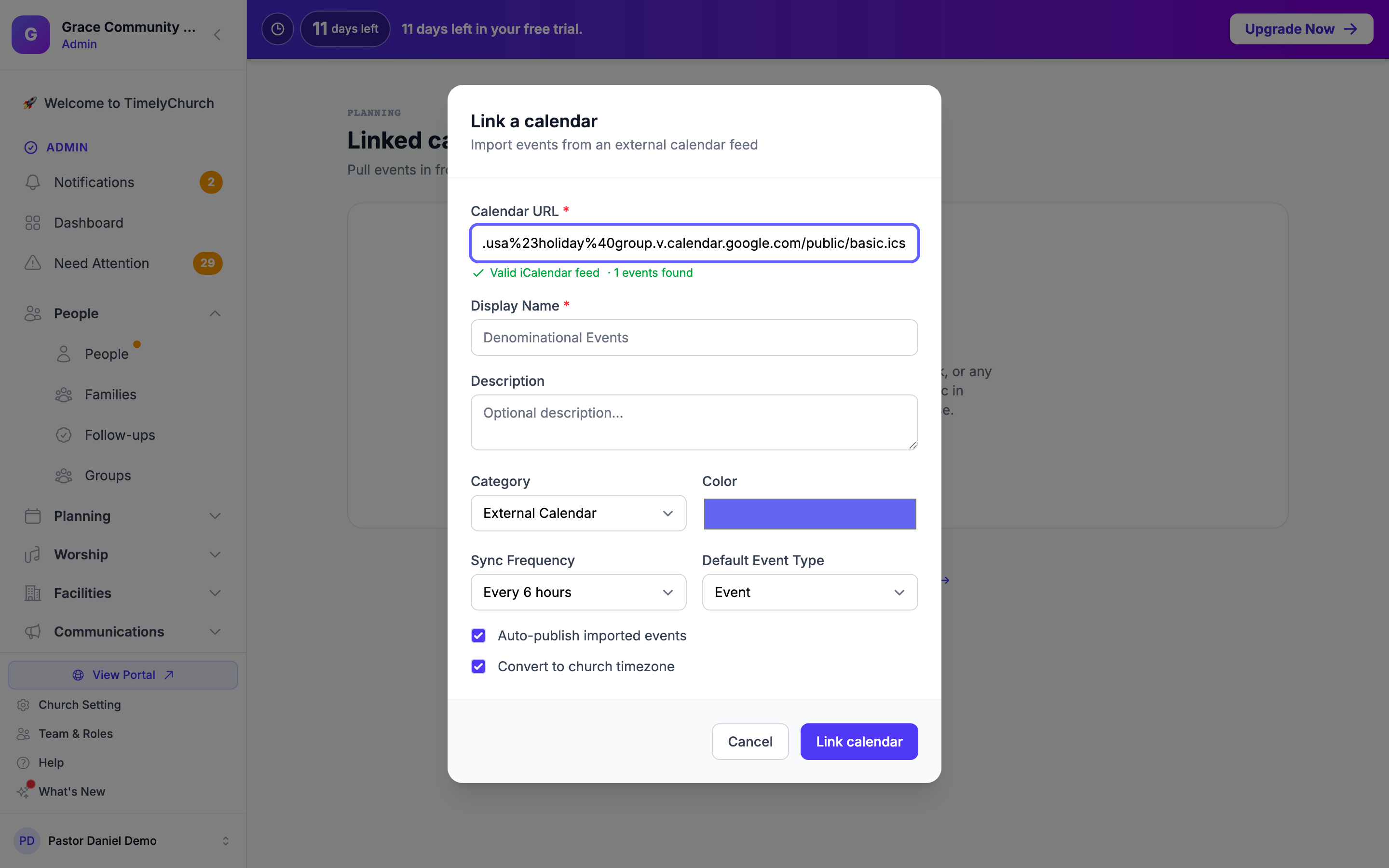Image resolution: width=1389 pixels, height=868 pixels.
Task: Uncheck Convert to church timezone
Action: 478,666
